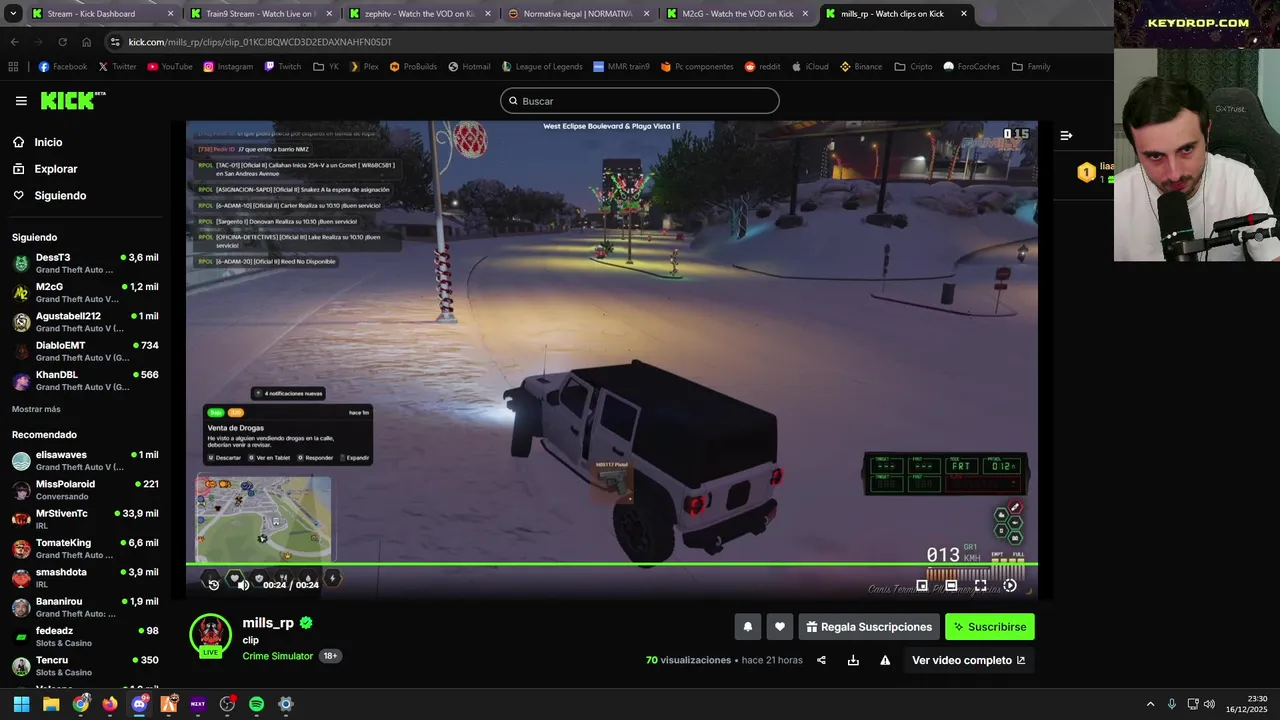Expand the list with Mostrar más
This screenshot has width=1280, height=720.
point(36,409)
